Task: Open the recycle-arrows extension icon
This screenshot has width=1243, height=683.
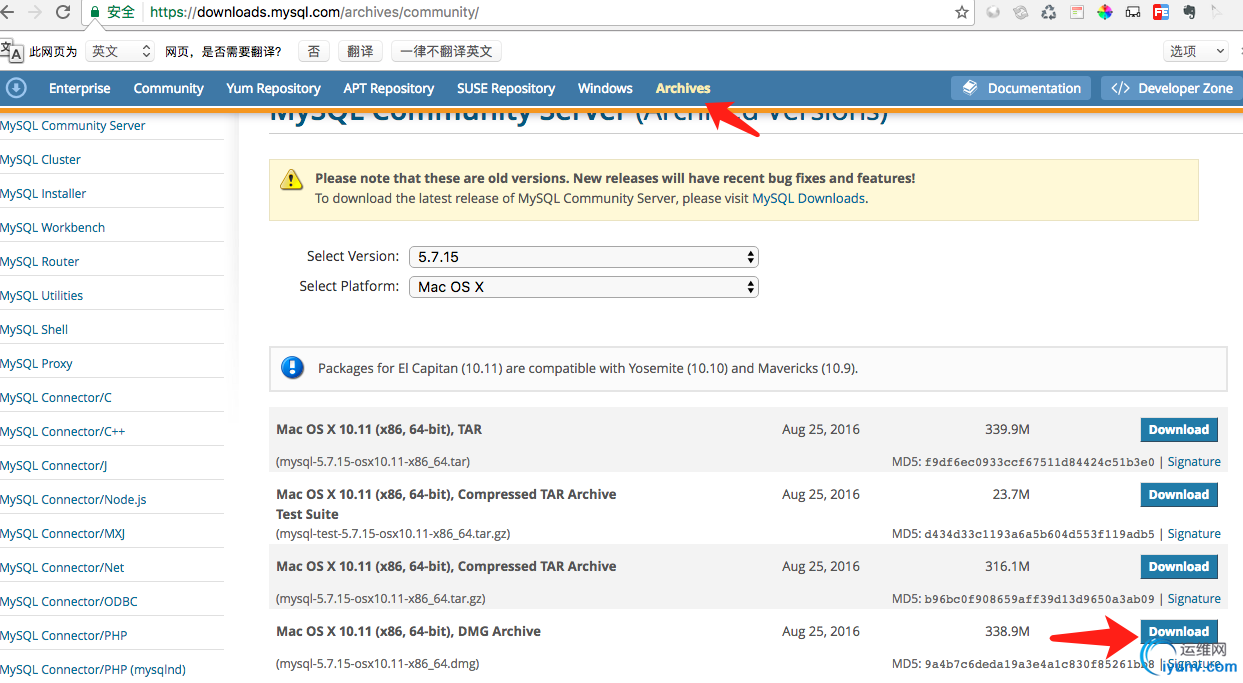Action: click(1049, 12)
